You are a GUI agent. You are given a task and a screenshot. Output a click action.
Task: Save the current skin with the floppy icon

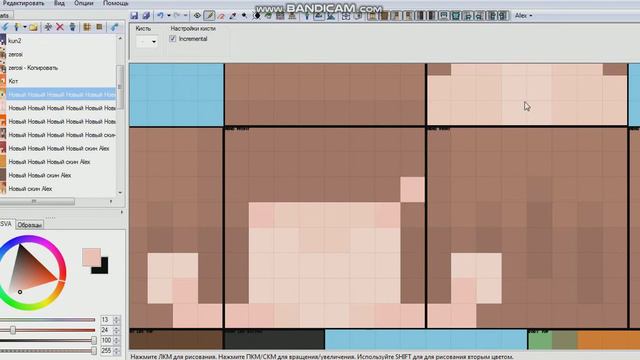[x=134, y=16]
